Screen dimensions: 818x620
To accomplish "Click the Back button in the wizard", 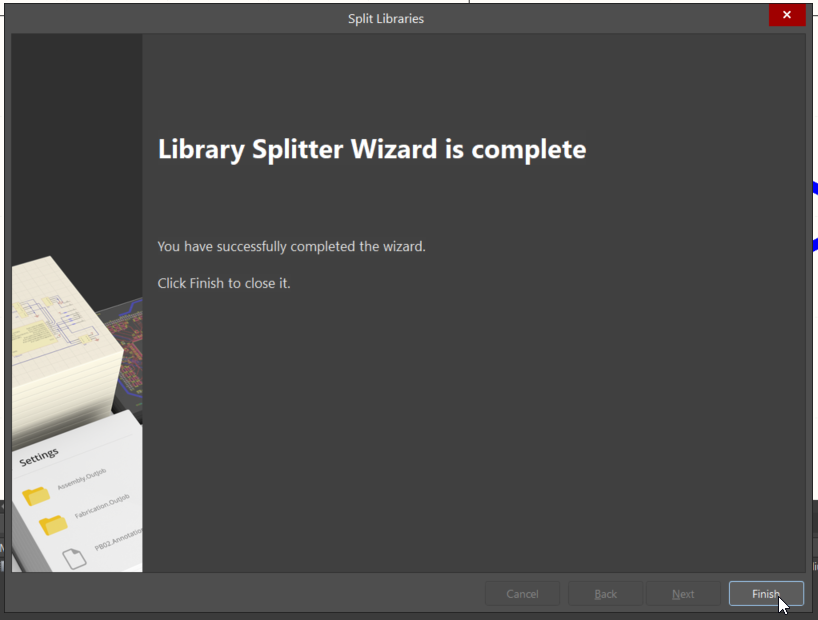I will tap(605, 594).
